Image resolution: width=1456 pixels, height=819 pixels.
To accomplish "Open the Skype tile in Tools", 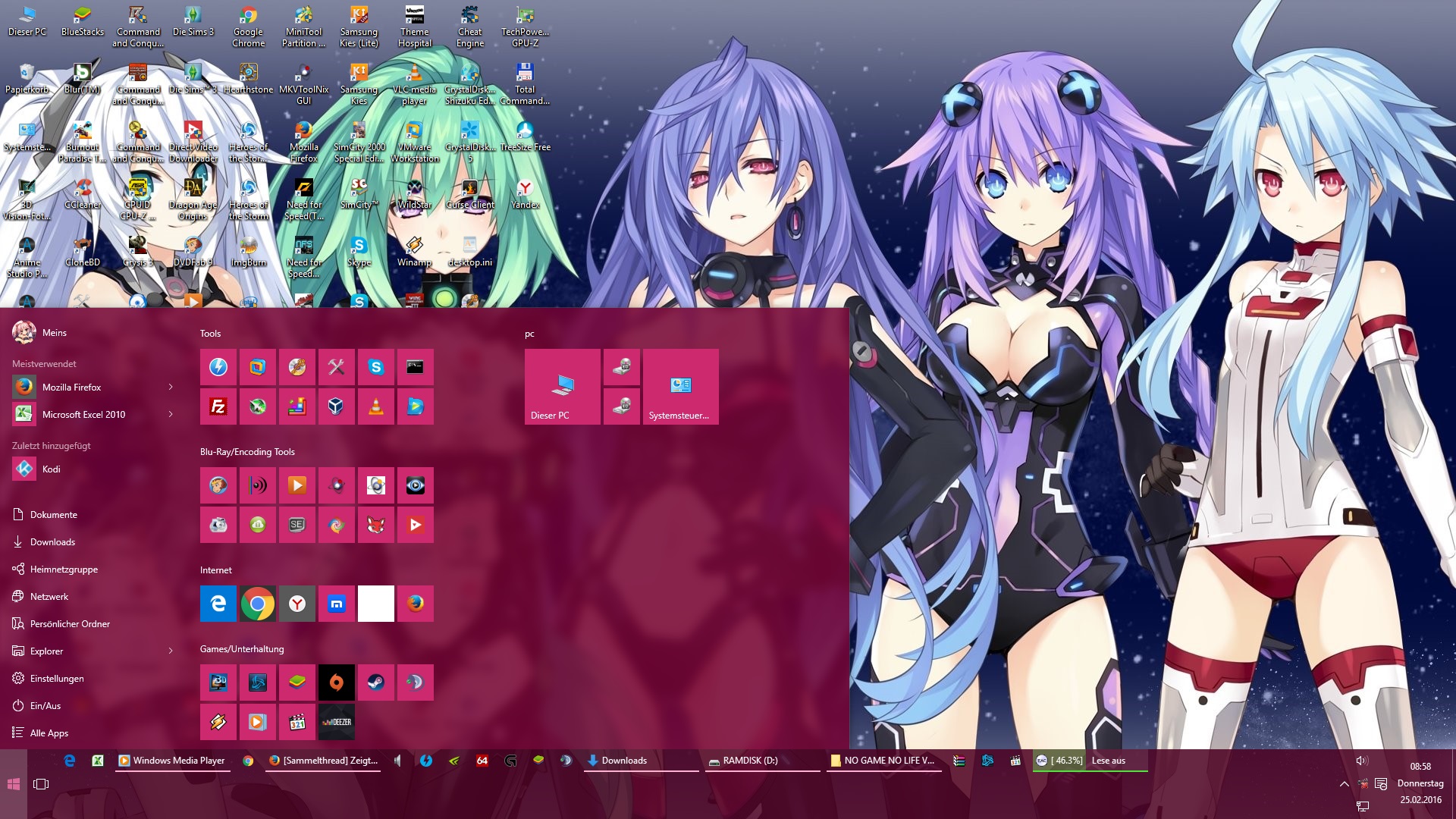I will coord(376,367).
